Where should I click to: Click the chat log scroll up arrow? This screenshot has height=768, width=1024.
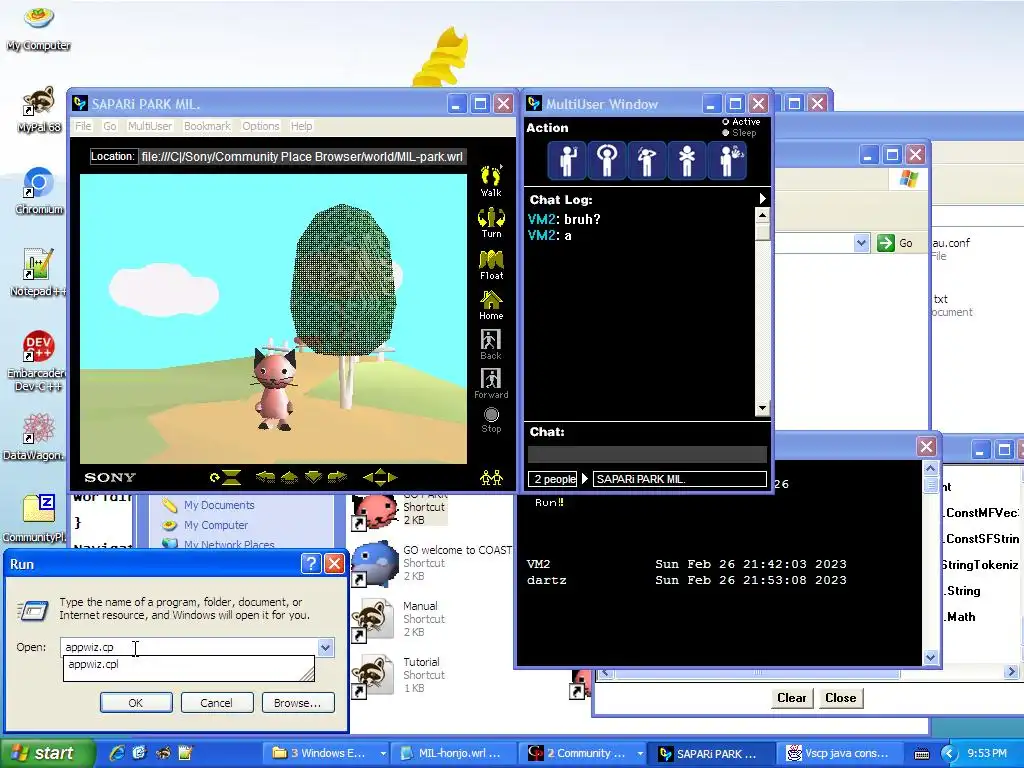pos(762,214)
